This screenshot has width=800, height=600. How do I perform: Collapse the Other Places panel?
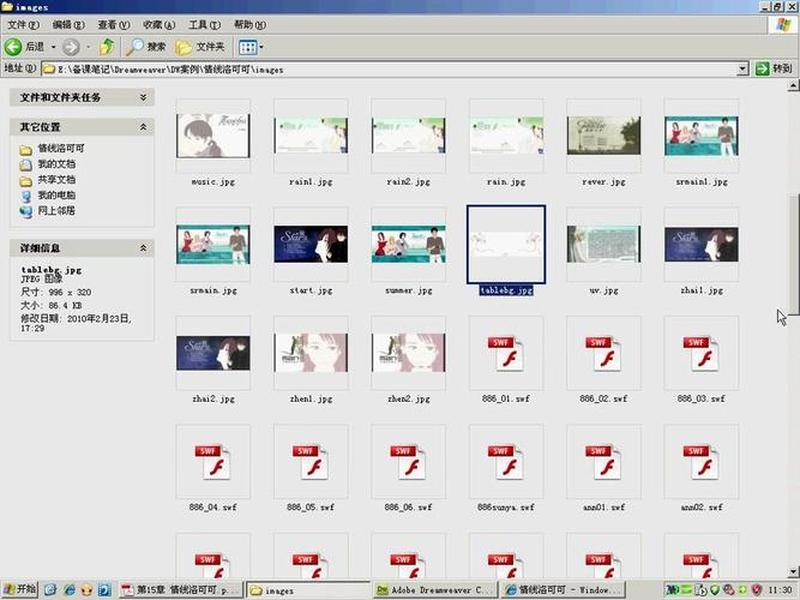click(x=143, y=127)
